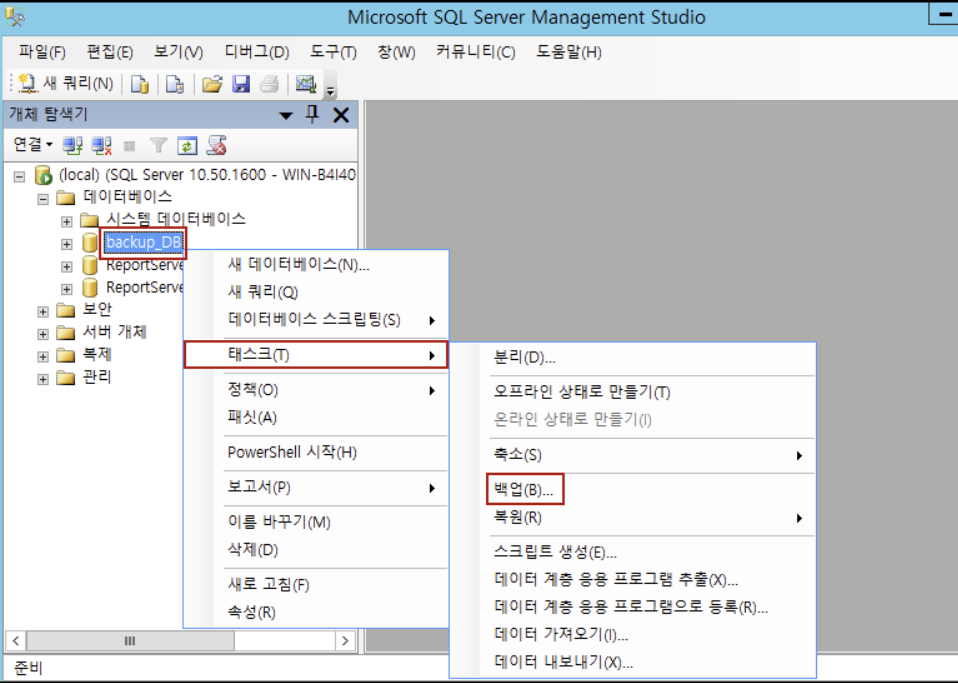Click the 관리 folder icon
The image size is (958, 683).
pyautogui.click(x=65, y=378)
